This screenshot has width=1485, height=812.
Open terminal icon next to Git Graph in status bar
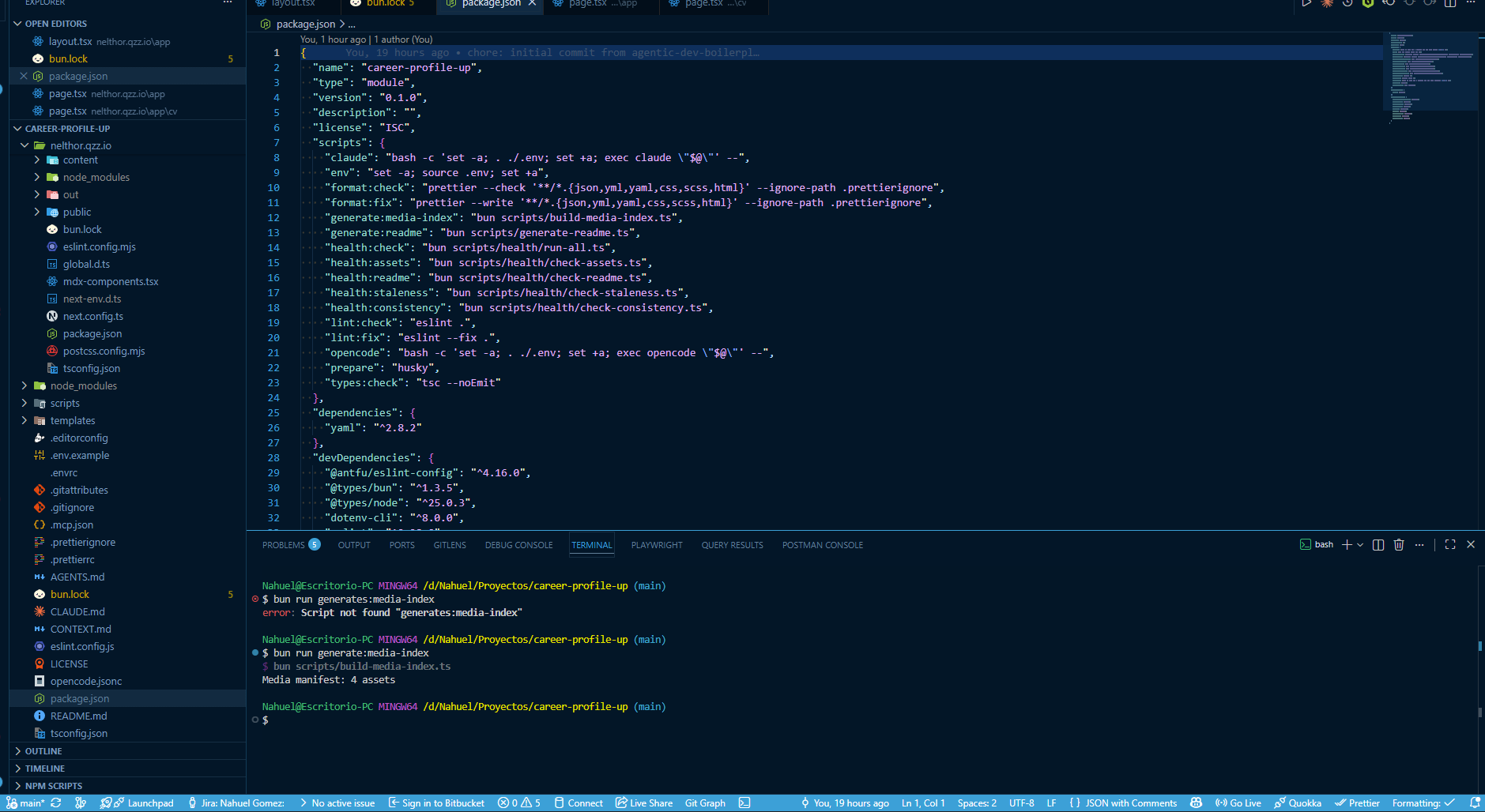tap(744, 803)
